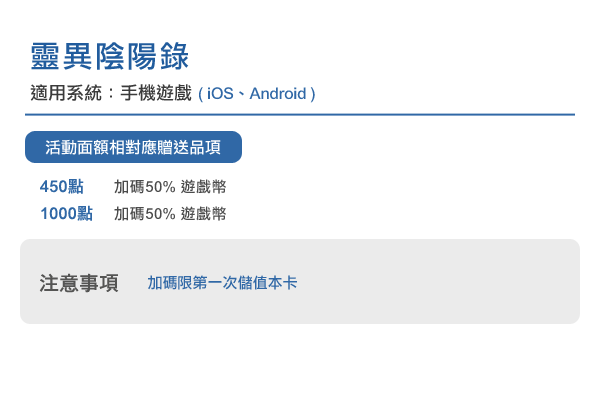Click 50% in the 450點 row
This screenshot has width=600, height=400.
pos(160,187)
